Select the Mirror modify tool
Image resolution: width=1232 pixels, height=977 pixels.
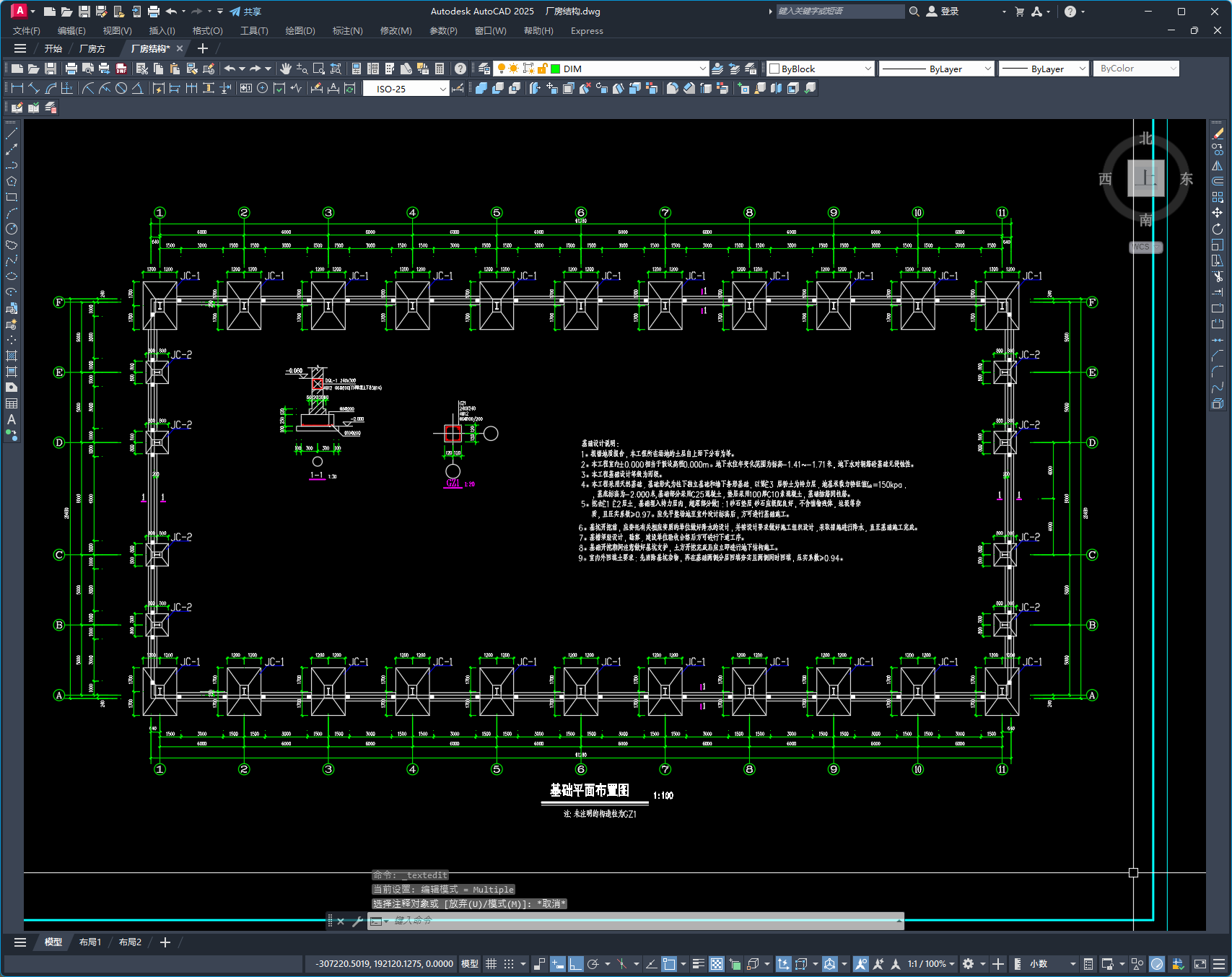tap(1218, 165)
